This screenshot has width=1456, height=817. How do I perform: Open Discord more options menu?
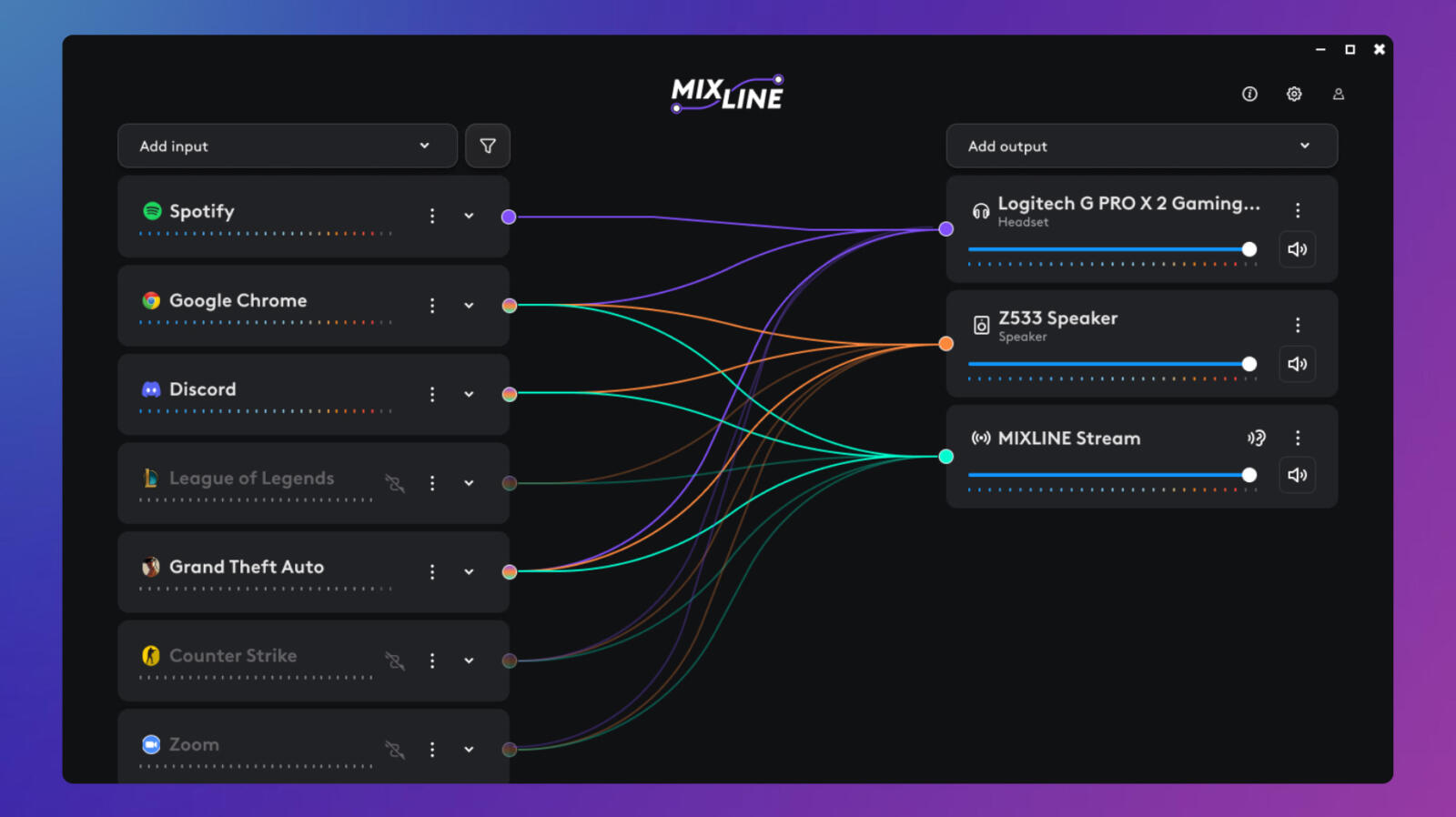point(432,394)
